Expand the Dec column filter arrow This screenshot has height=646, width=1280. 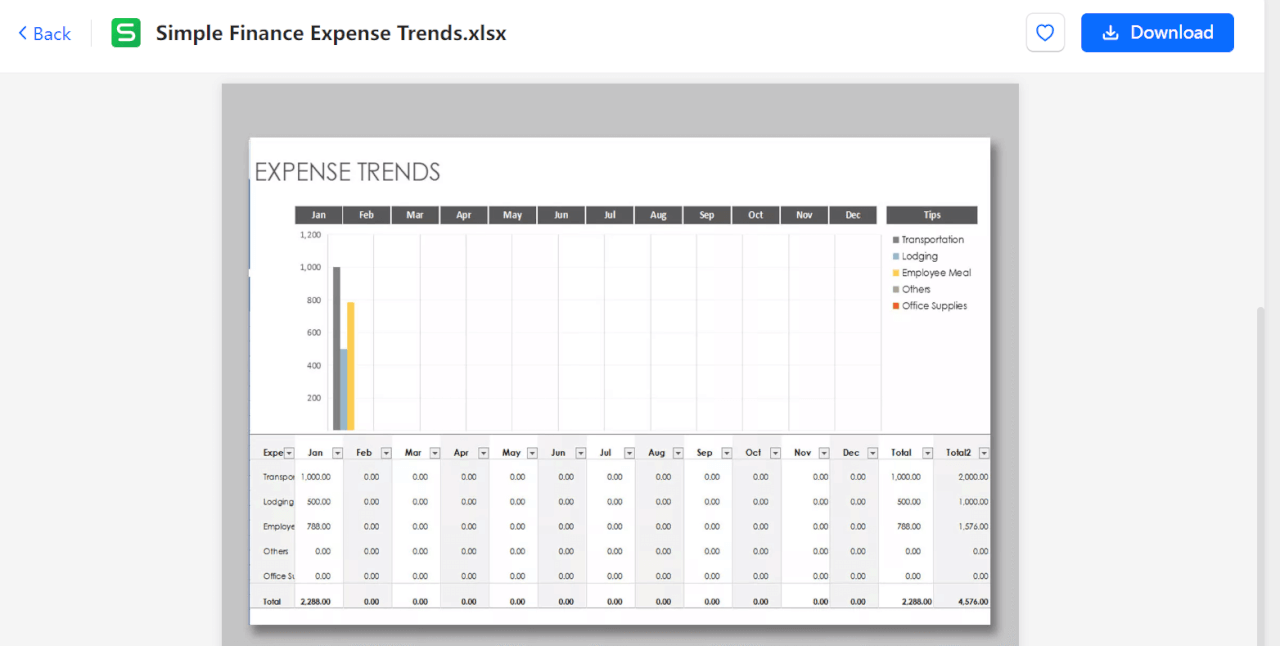872,453
